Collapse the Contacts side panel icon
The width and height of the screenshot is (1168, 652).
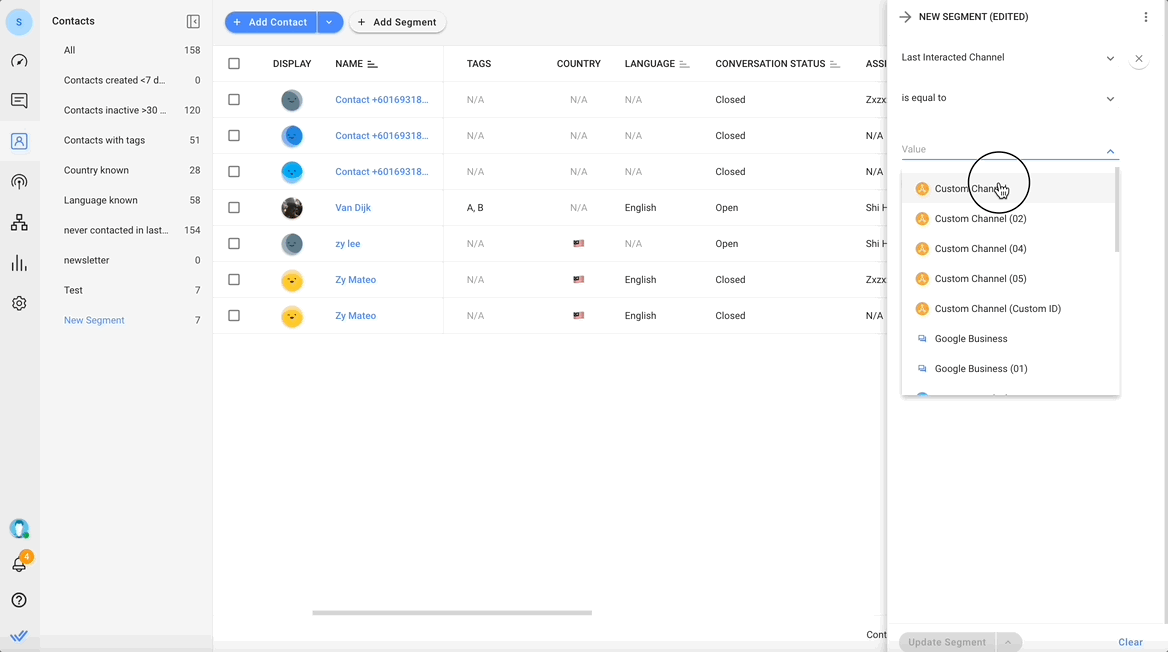(193, 22)
